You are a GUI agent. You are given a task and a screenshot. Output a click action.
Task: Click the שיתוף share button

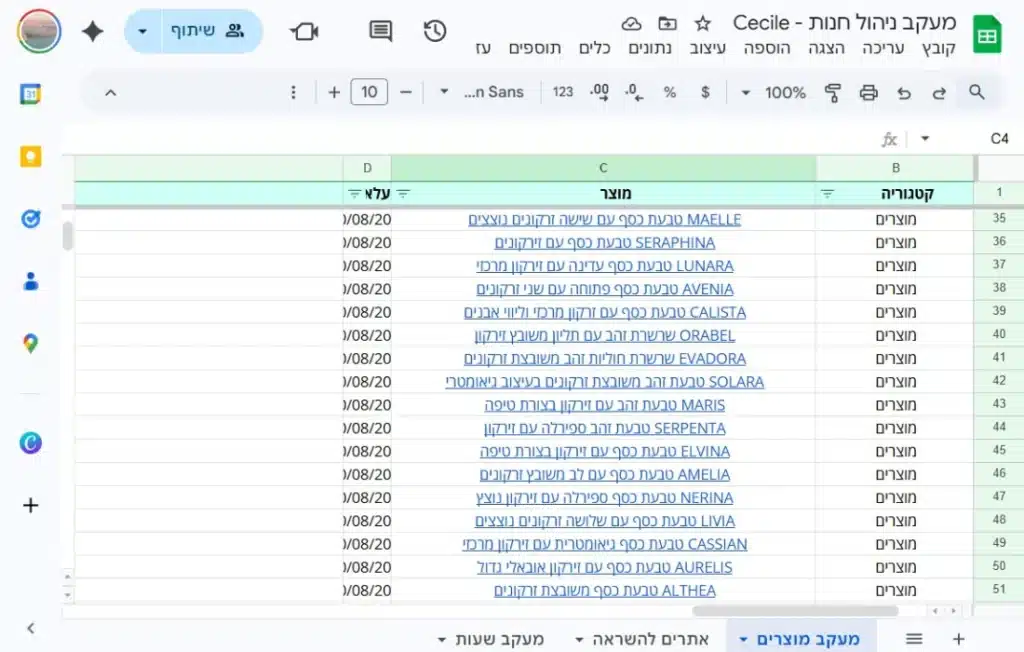(205, 31)
